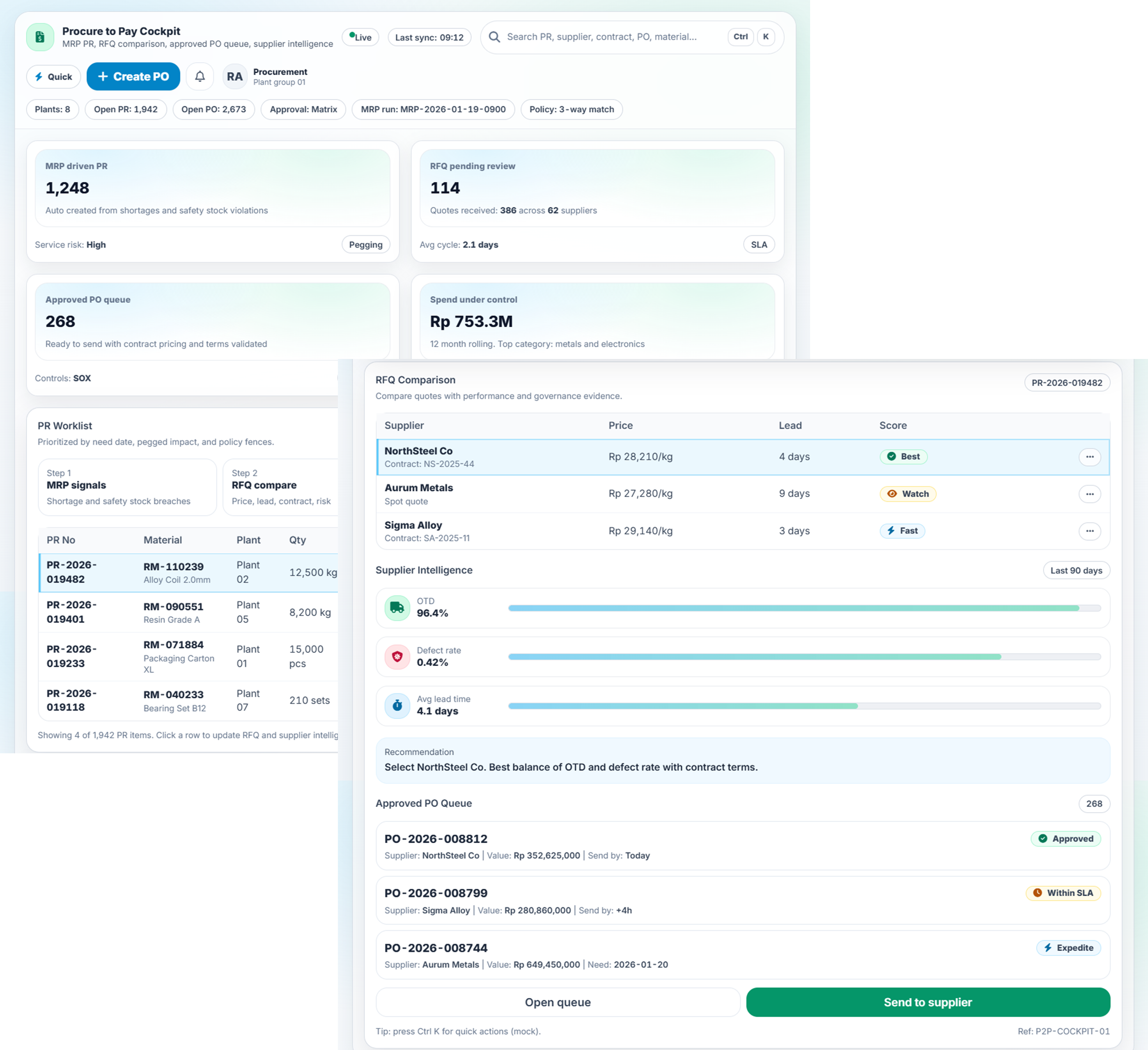Image resolution: width=1148 pixels, height=1050 pixels.
Task: Toggle the Live status indicator
Action: coord(360,37)
